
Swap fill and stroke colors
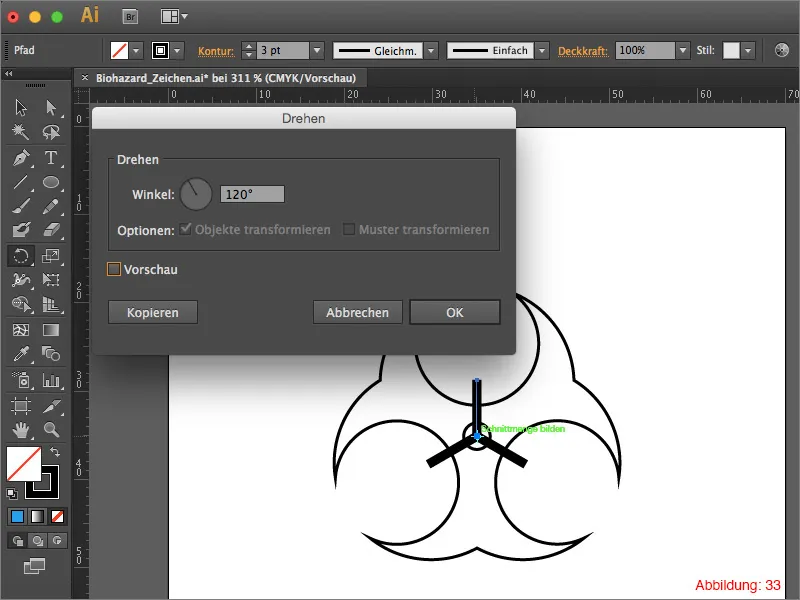tap(55, 452)
